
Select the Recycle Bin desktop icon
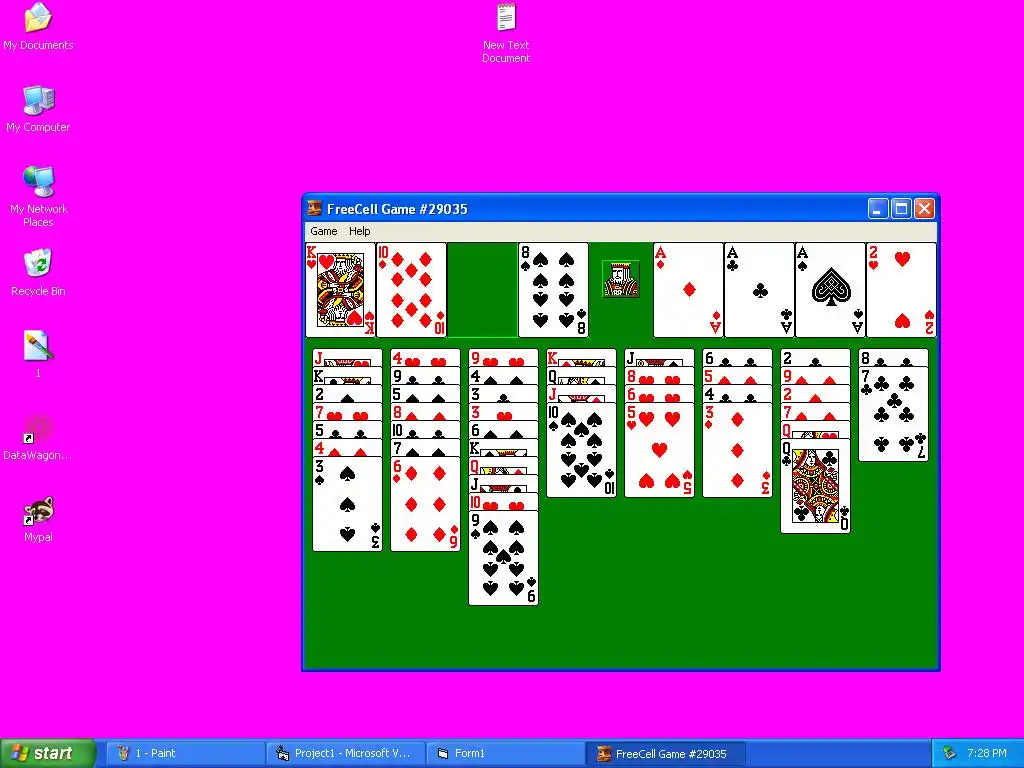(38, 272)
